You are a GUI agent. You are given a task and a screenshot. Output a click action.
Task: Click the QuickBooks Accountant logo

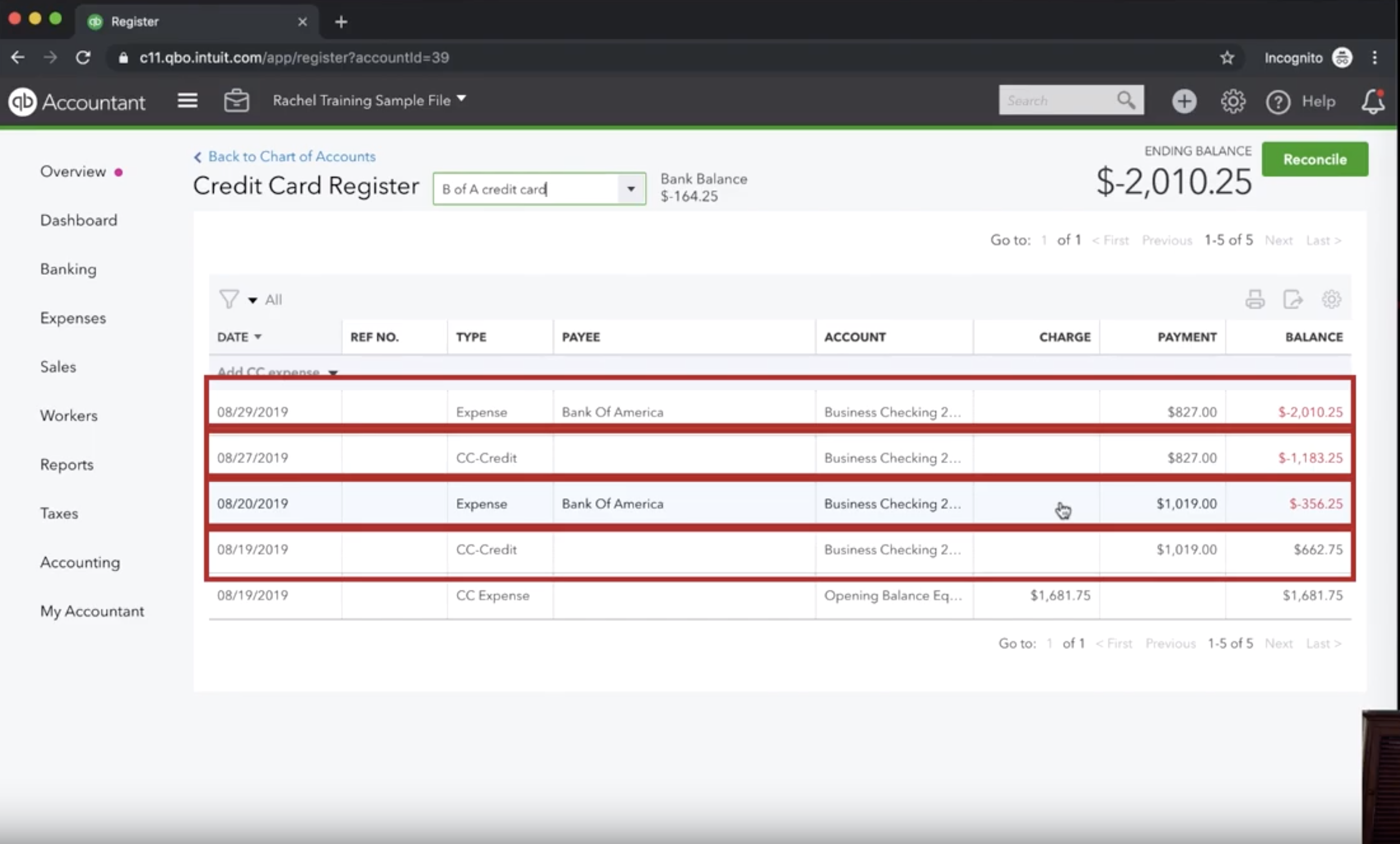77,102
